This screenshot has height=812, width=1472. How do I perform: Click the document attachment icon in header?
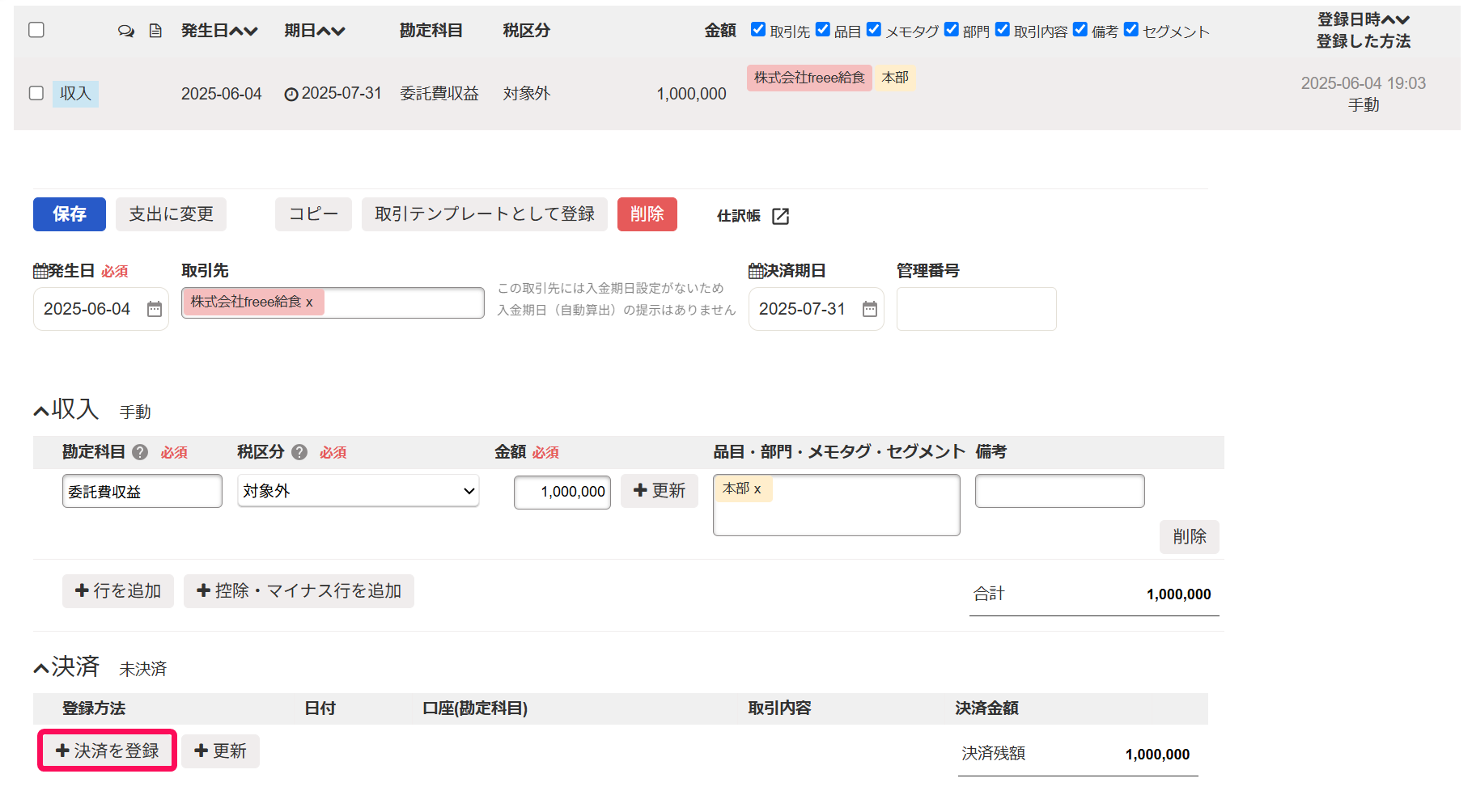(x=155, y=31)
